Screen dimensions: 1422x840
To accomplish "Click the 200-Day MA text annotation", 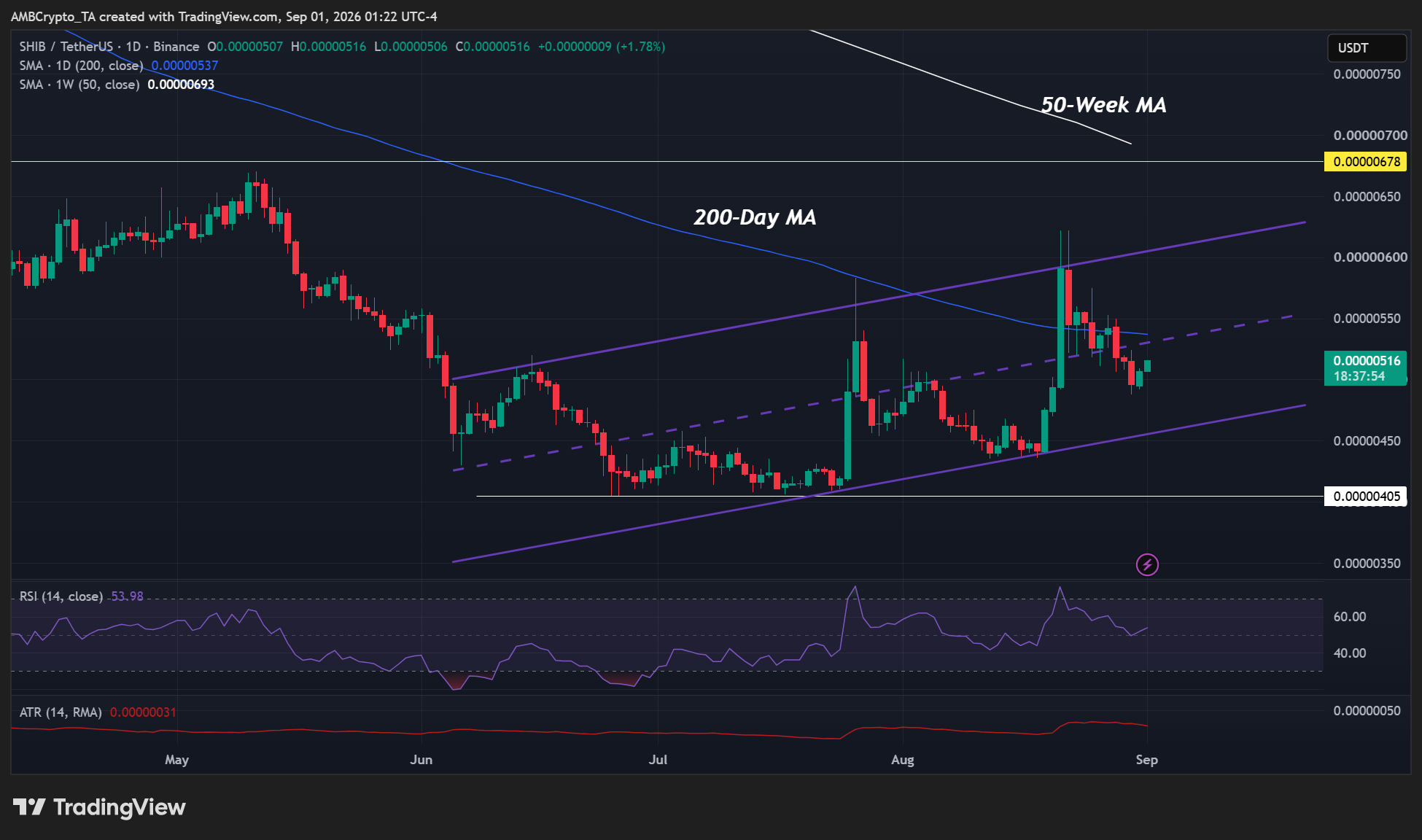I will 755,217.
